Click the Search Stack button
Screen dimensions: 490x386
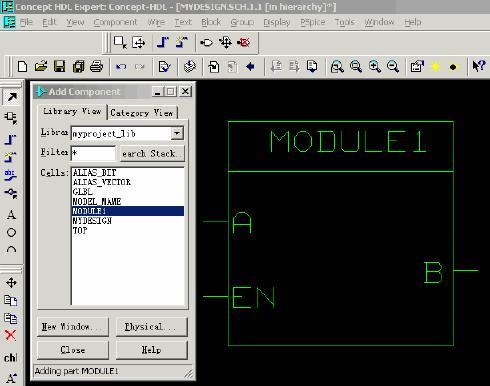pyautogui.click(x=152, y=154)
